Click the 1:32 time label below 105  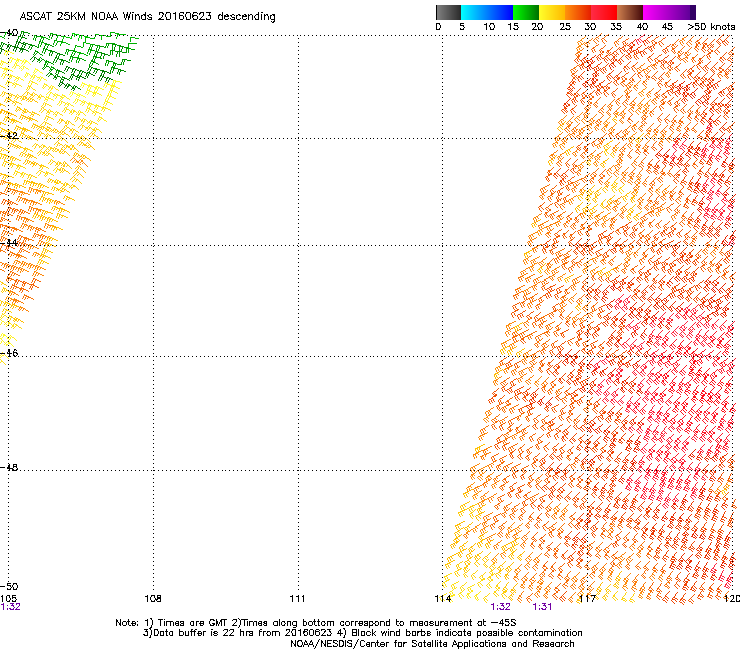[x=10, y=607]
